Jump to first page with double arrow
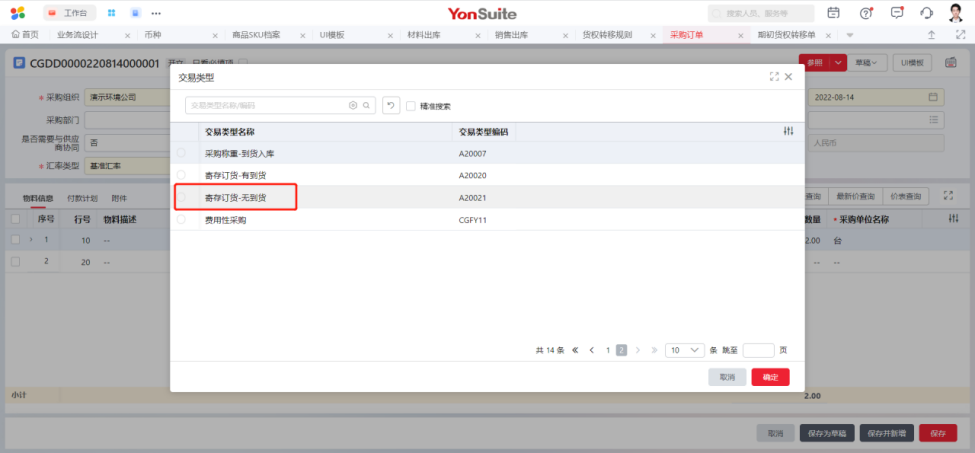 575,350
